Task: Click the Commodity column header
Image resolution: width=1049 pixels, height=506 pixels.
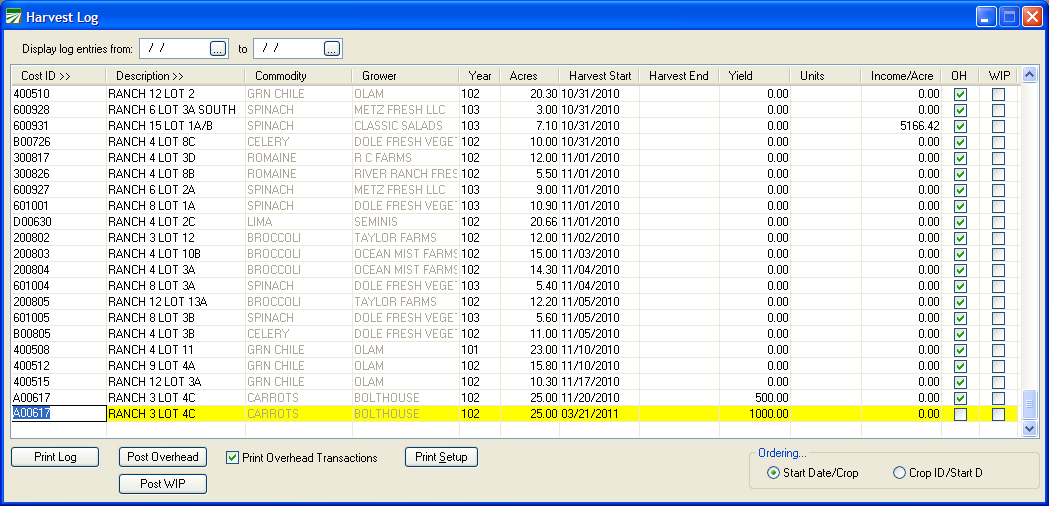Action: [x=280, y=76]
